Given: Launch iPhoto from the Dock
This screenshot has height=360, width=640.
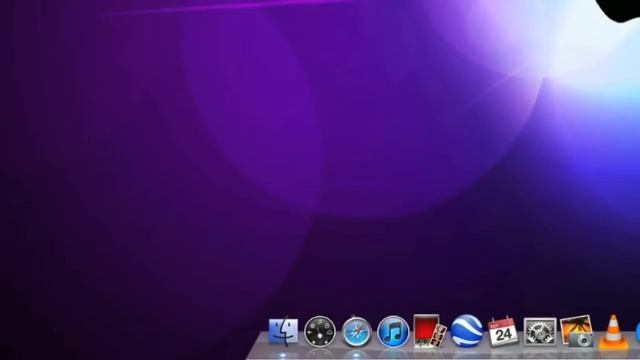Looking at the screenshot, I should (x=577, y=331).
